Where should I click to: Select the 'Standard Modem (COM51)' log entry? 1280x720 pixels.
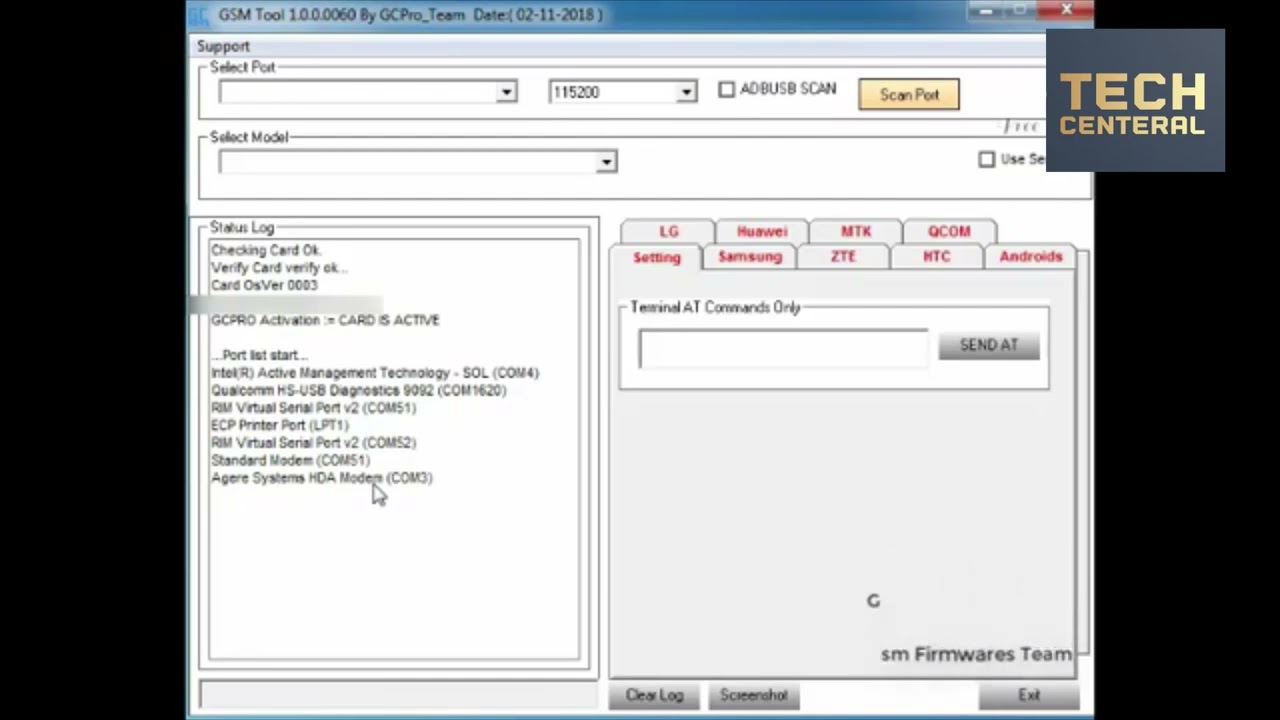(x=290, y=460)
